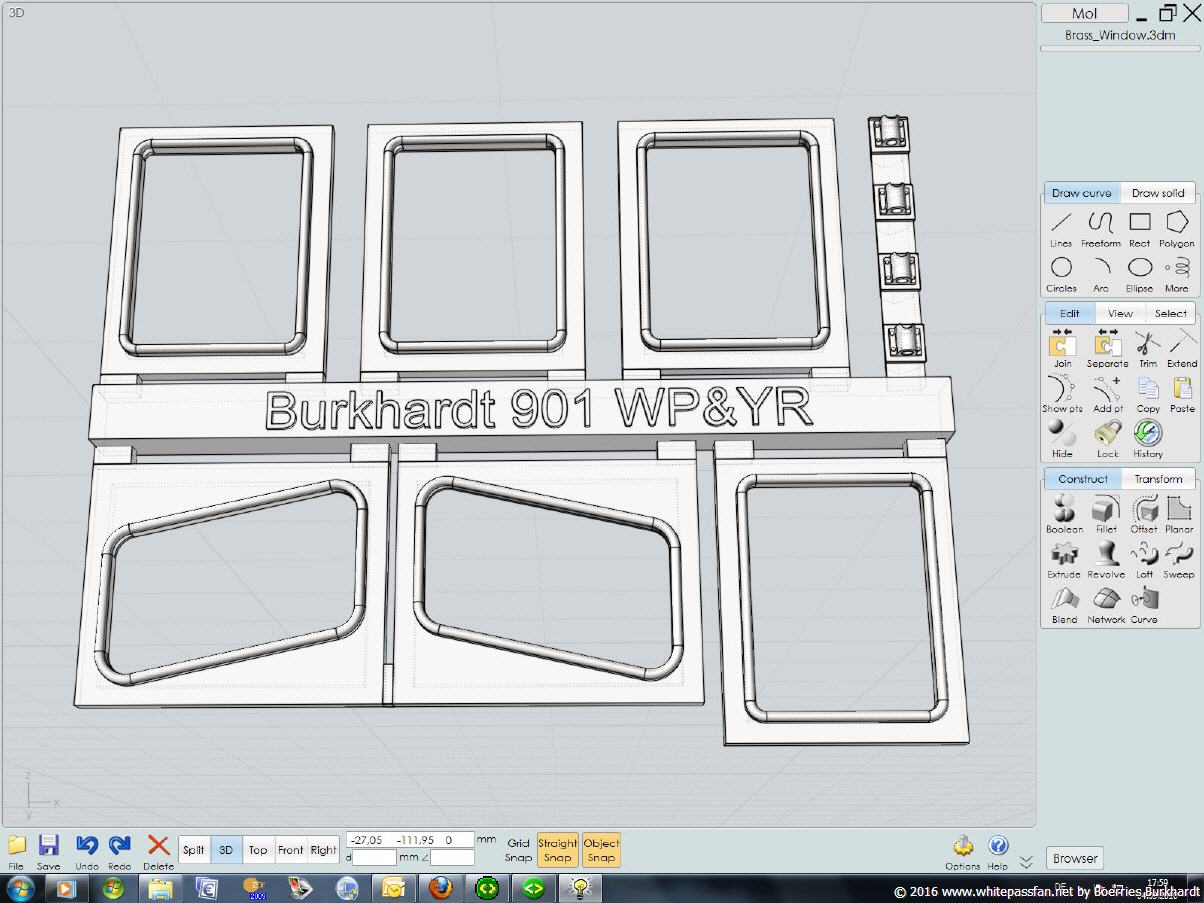Select the Trim scissors tool
The image size is (1204, 903).
coord(1147,348)
